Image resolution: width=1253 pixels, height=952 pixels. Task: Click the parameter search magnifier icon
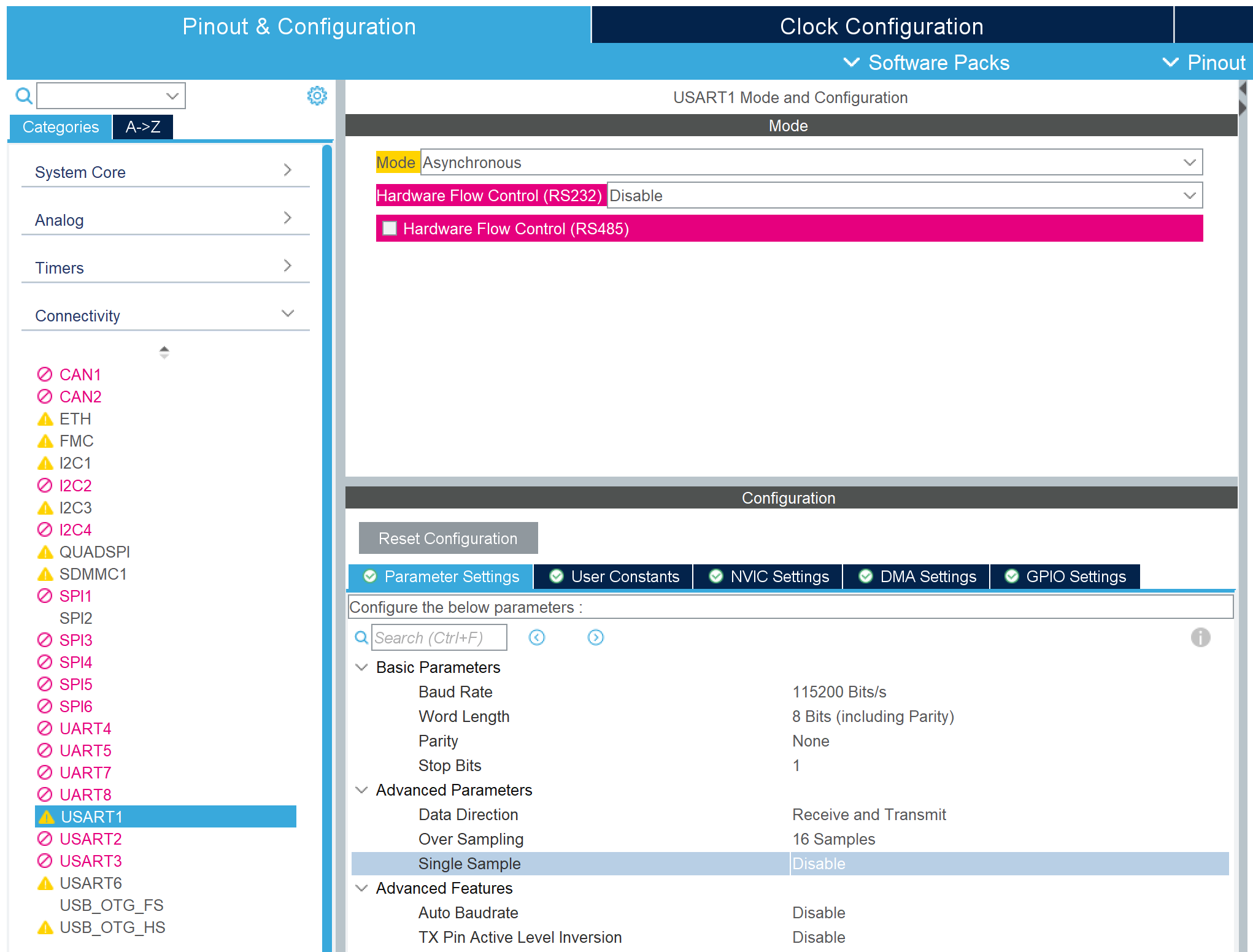click(361, 637)
